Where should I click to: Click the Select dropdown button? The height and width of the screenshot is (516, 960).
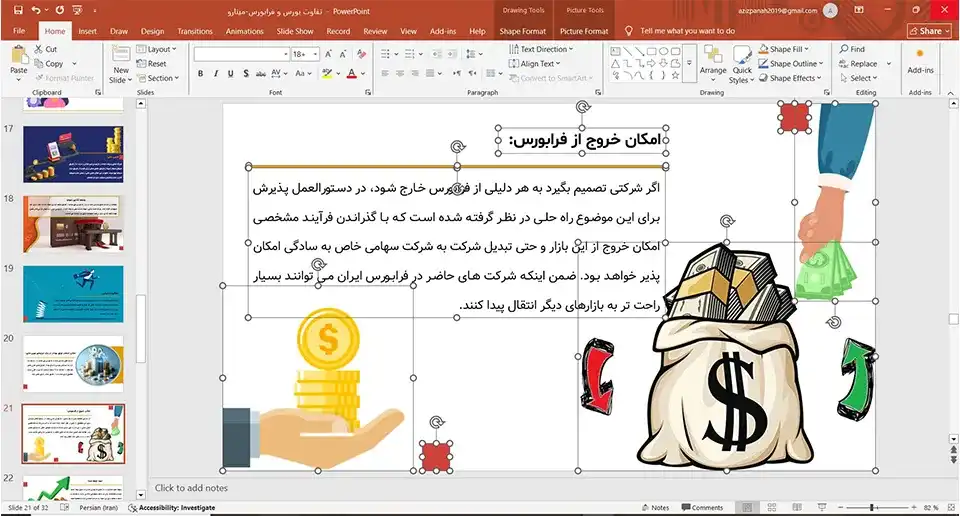coord(859,78)
